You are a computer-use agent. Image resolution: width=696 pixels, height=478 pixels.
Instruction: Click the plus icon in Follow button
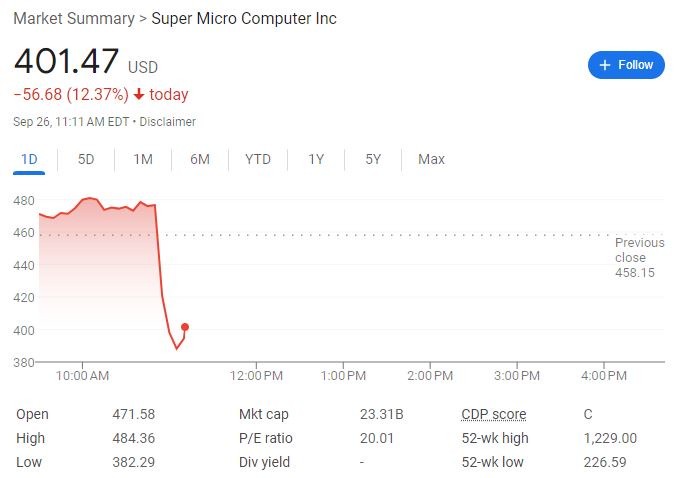pos(604,65)
